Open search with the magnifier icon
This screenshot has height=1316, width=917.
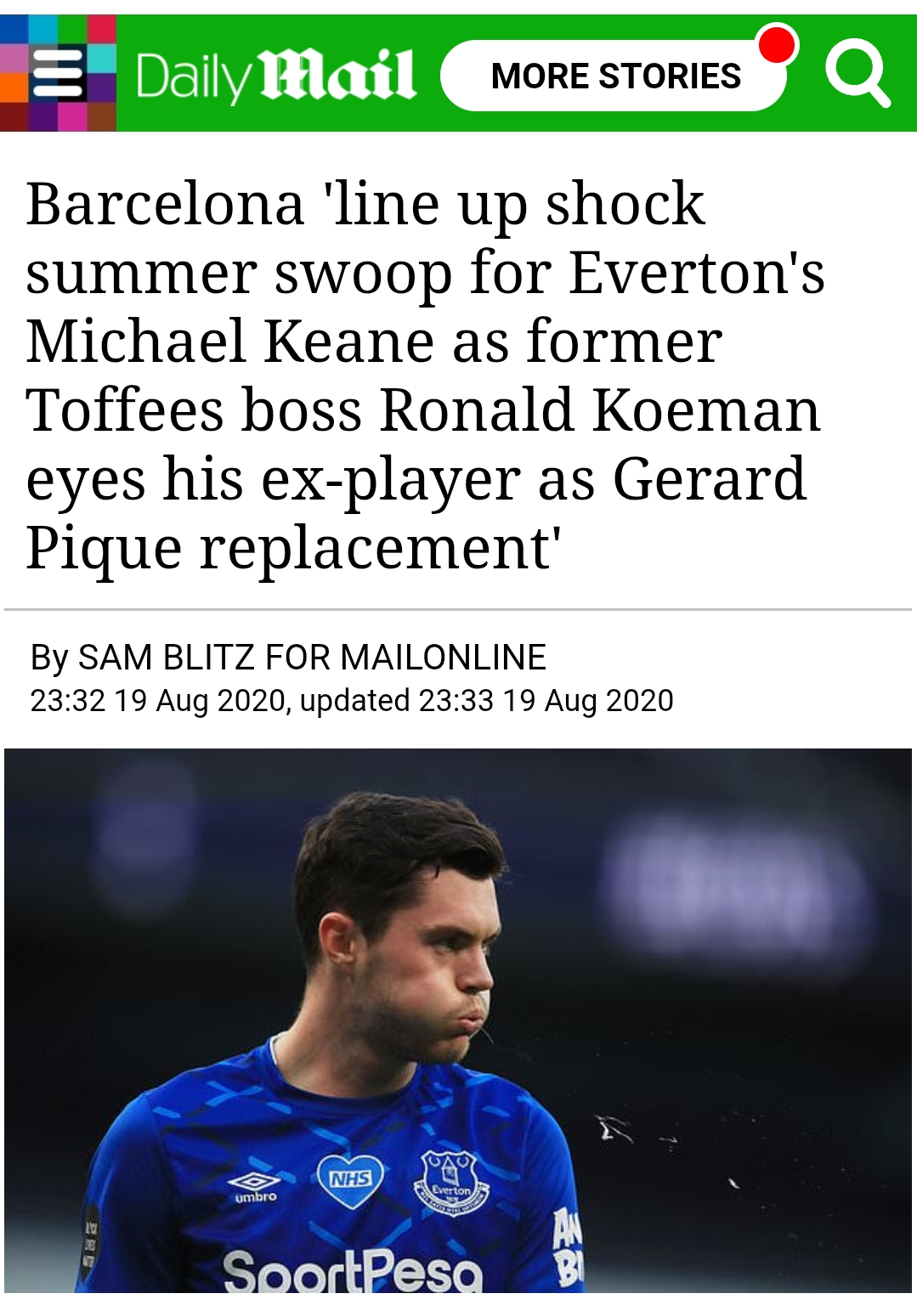[x=857, y=73]
